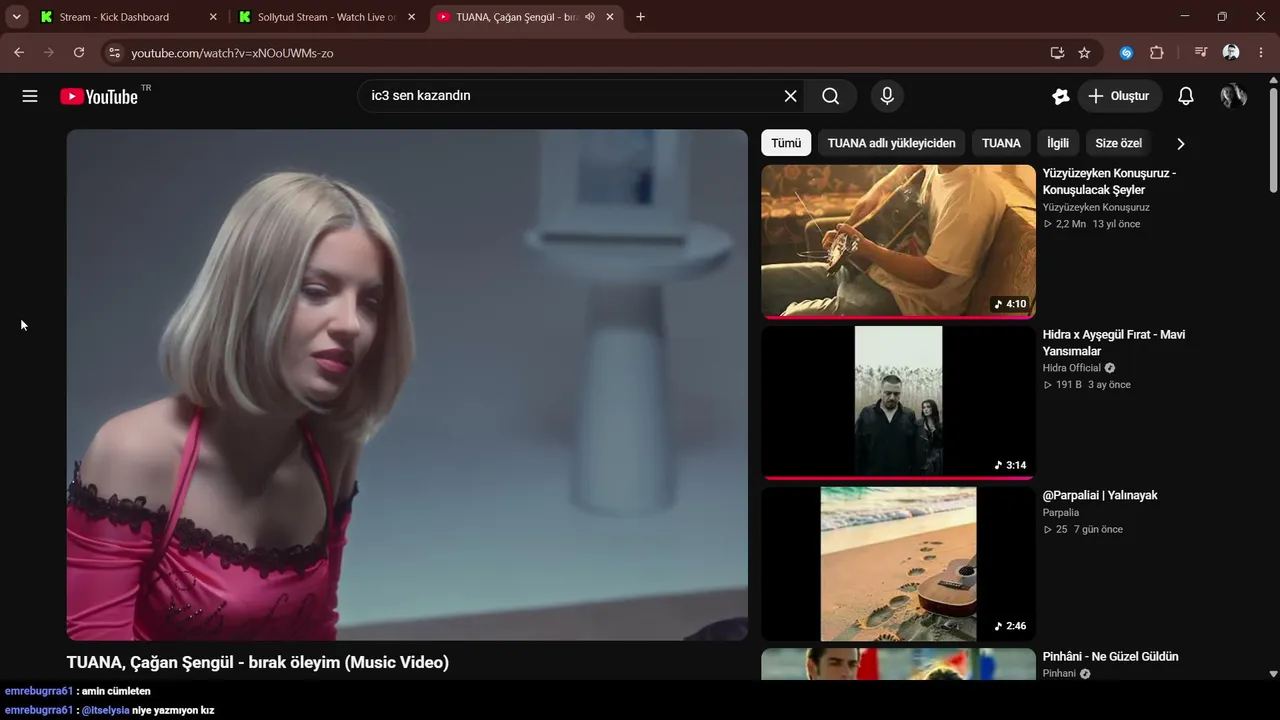This screenshot has height=720, width=1280.
Task: Reload the current browser page
Action: tap(79, 53)
